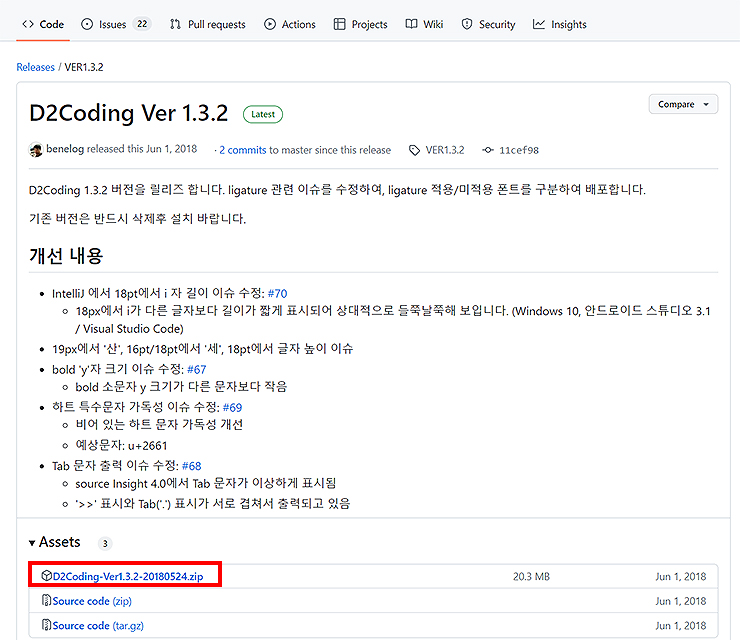
Task: Open the Issues tab
Action: click(x=116, y=24)
